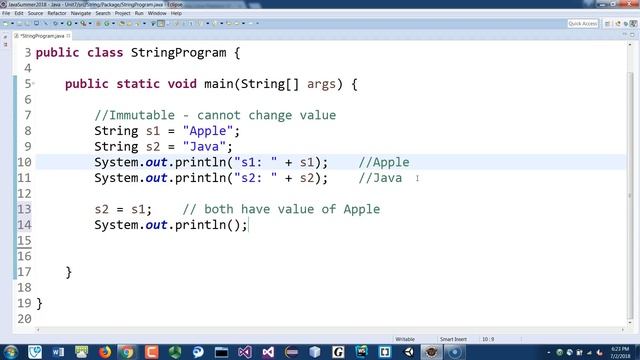Viewport: 640px width, 360px height.
Task: Open the Help menu
Action: click(x=176, y=13)
